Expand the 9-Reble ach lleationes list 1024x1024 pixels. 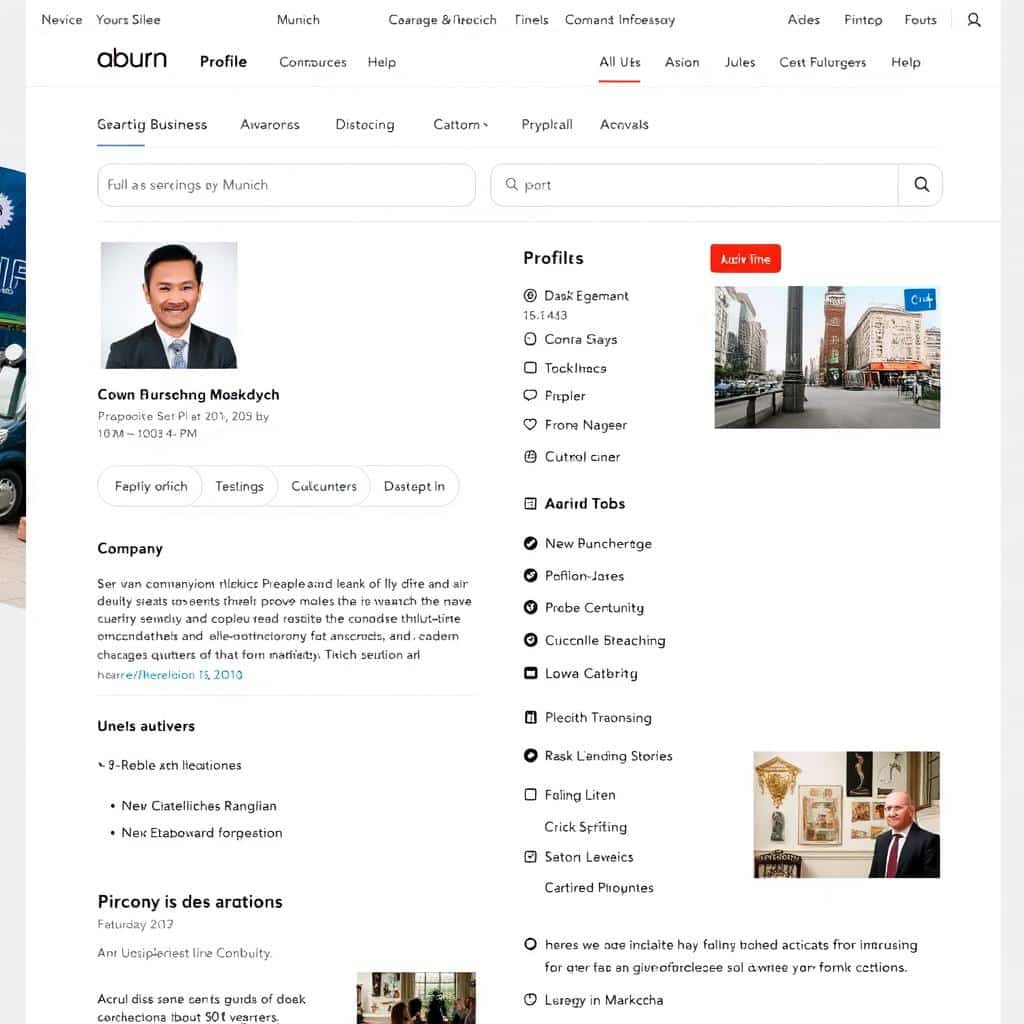(x=102, y=765)
